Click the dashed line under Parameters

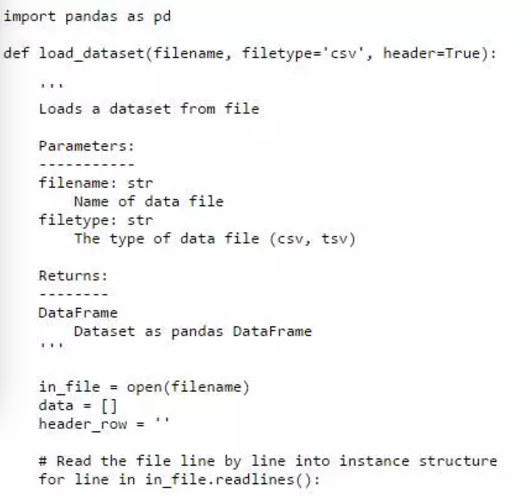(87, 165)
